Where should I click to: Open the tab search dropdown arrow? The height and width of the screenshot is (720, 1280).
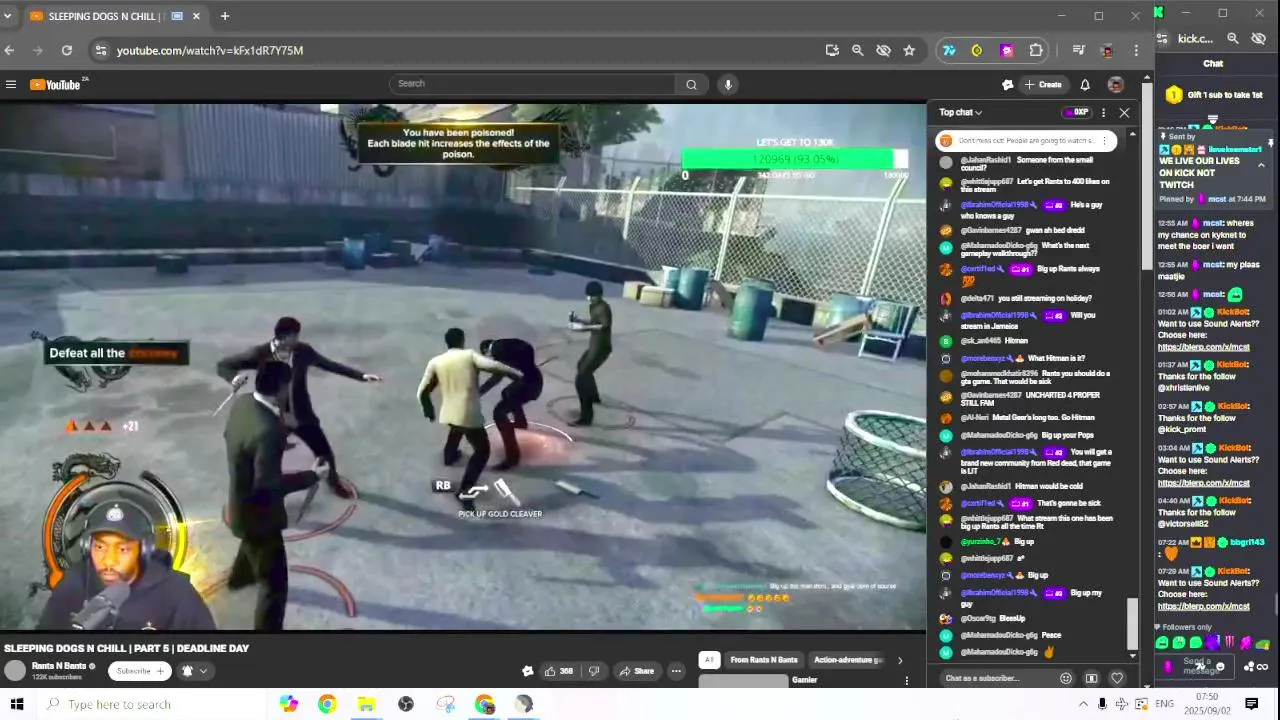point(7,16)
